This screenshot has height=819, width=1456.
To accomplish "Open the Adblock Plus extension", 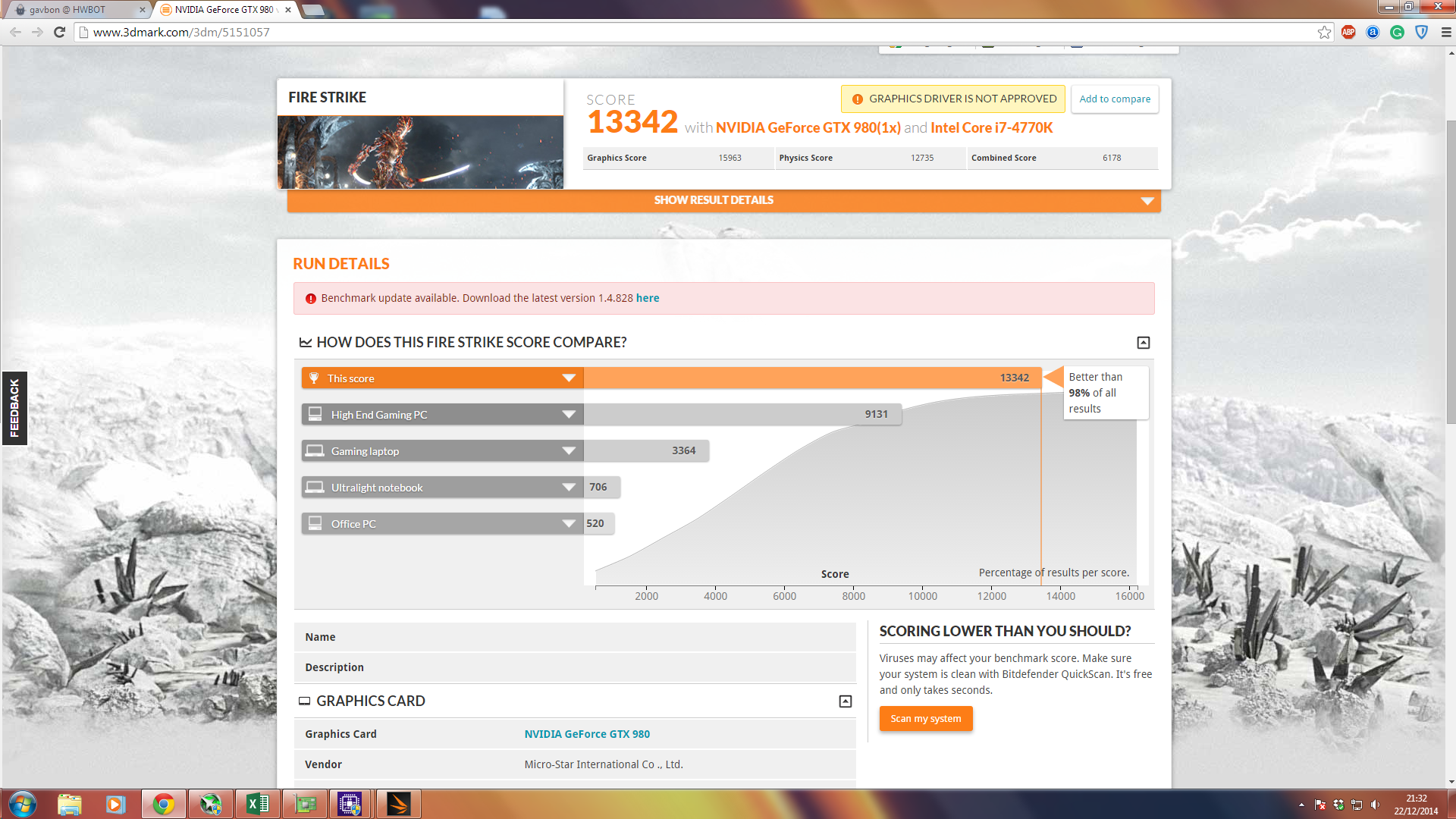I will click(x=1348, y=32).
